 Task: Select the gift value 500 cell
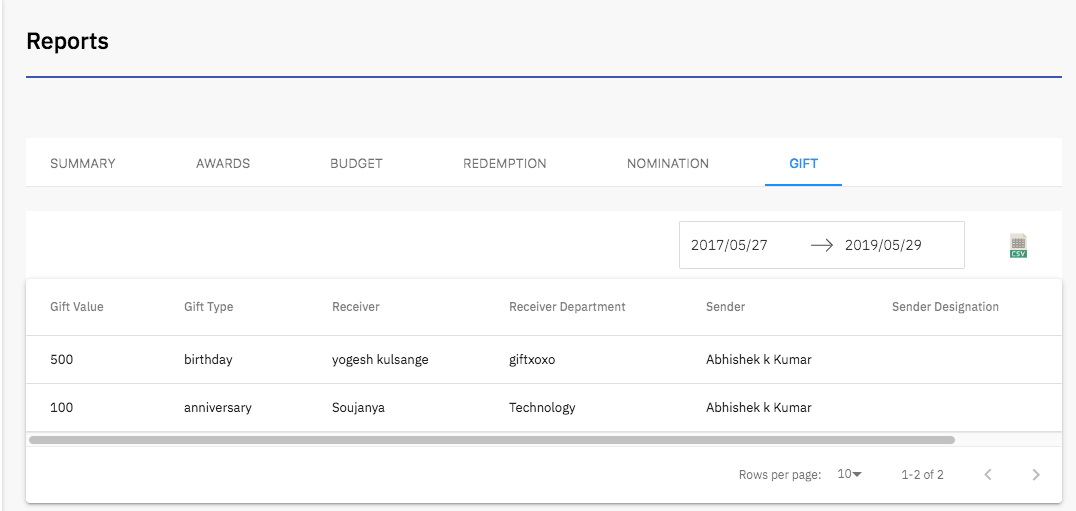61,359
